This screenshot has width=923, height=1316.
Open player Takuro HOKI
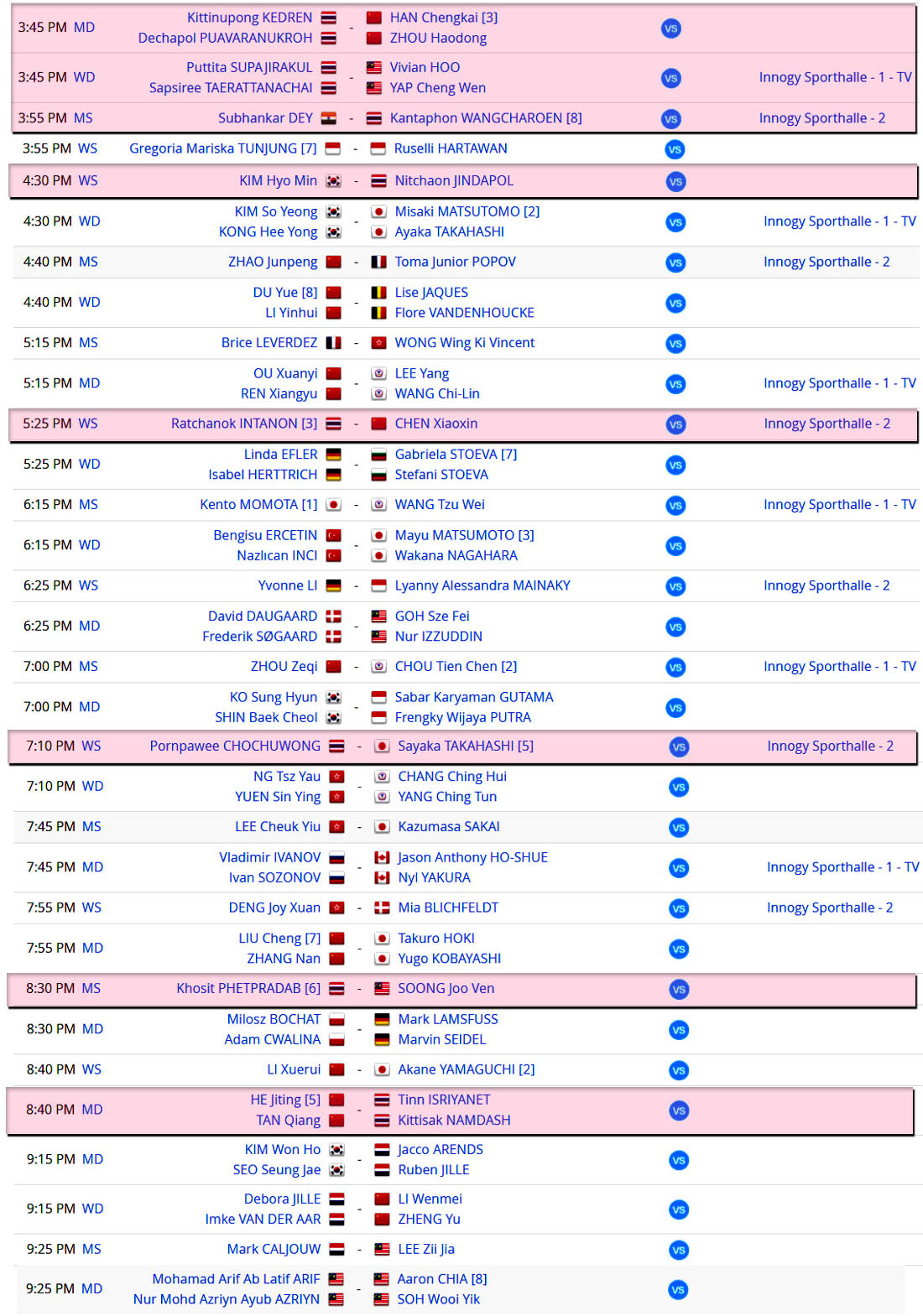[436, 938]
